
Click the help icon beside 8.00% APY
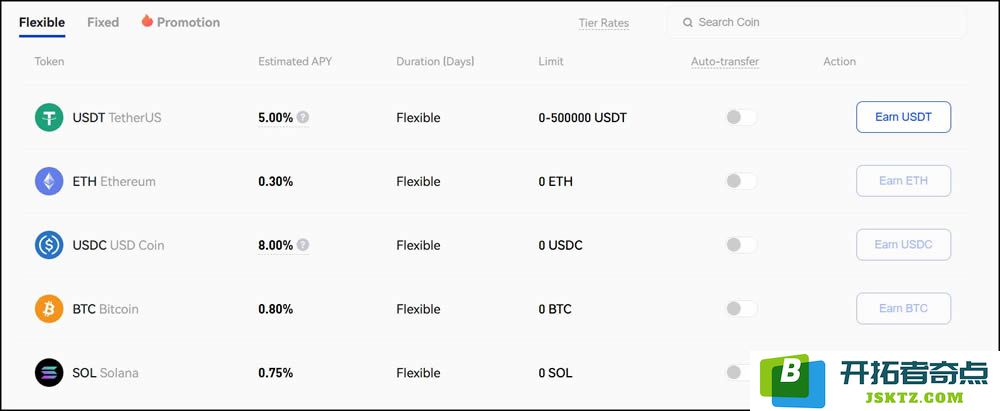[x=303, y=245]
